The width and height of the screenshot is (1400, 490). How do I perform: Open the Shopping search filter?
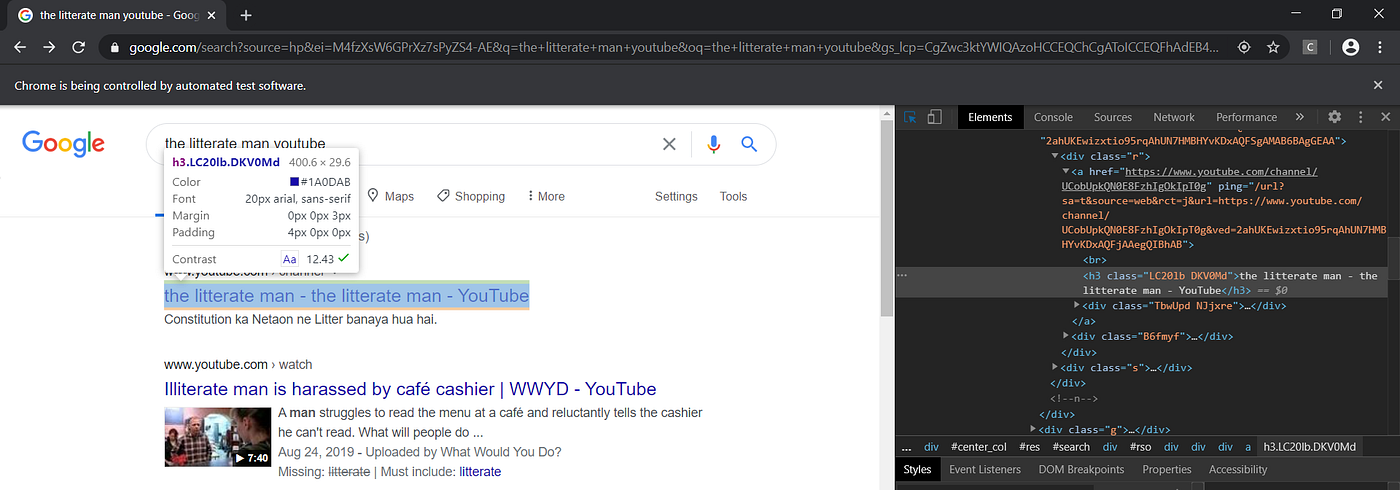(471, 196)
